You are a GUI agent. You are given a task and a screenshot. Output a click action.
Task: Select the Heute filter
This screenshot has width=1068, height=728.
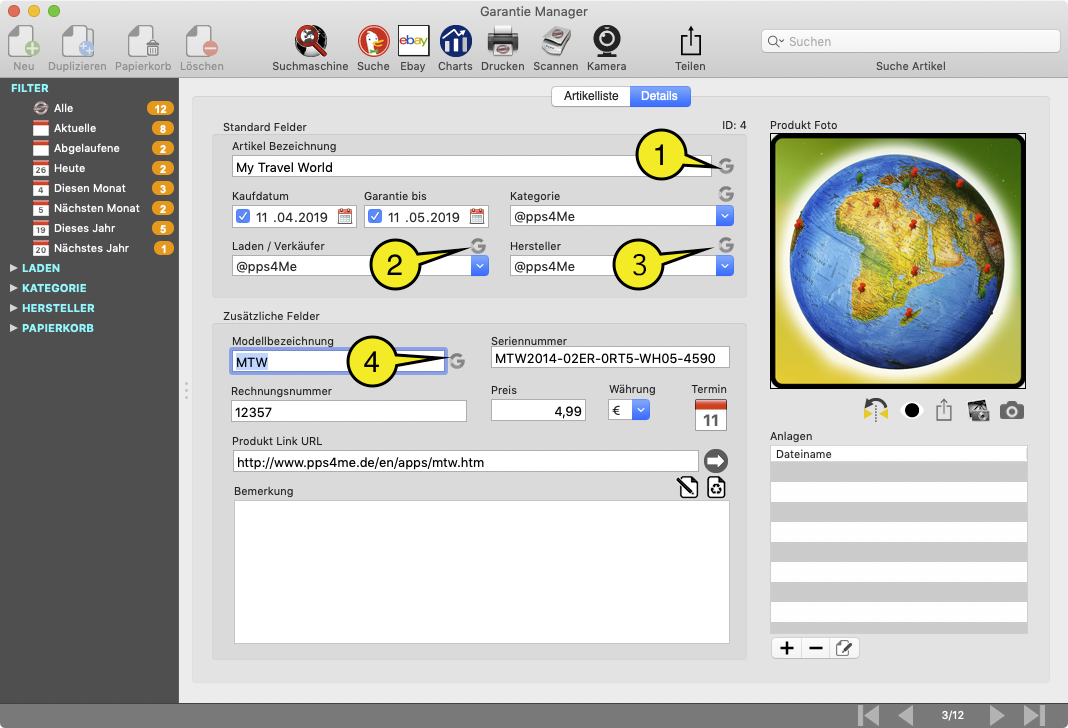click(90, 168)
